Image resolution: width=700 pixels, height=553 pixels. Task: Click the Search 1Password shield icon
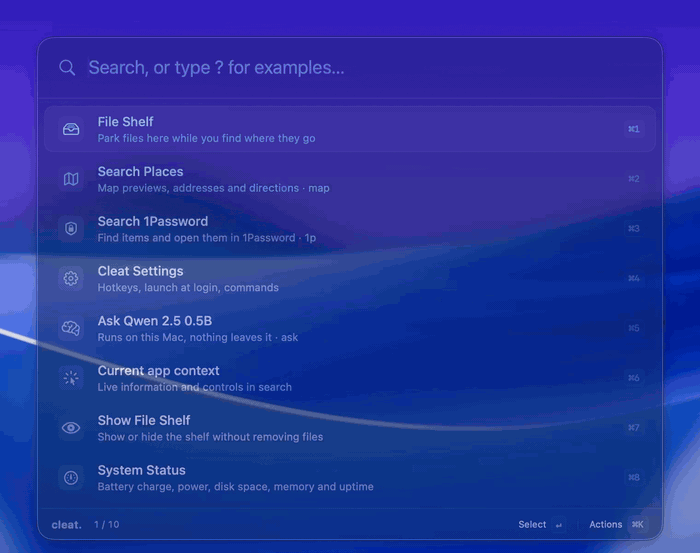pyautogui.click(x=71, y=229)
